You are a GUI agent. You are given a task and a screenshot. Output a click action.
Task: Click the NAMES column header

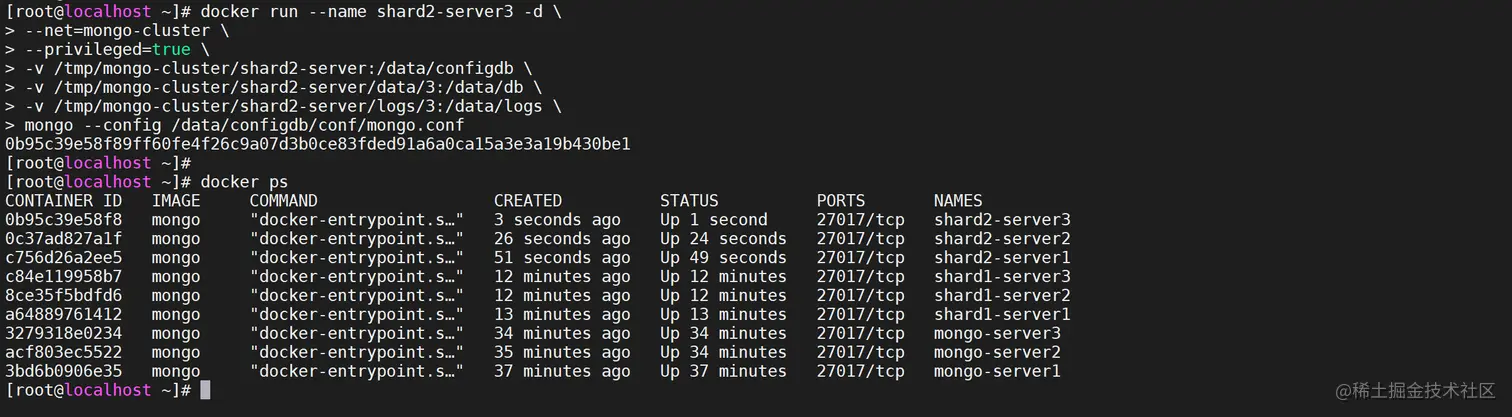(958, 200)
